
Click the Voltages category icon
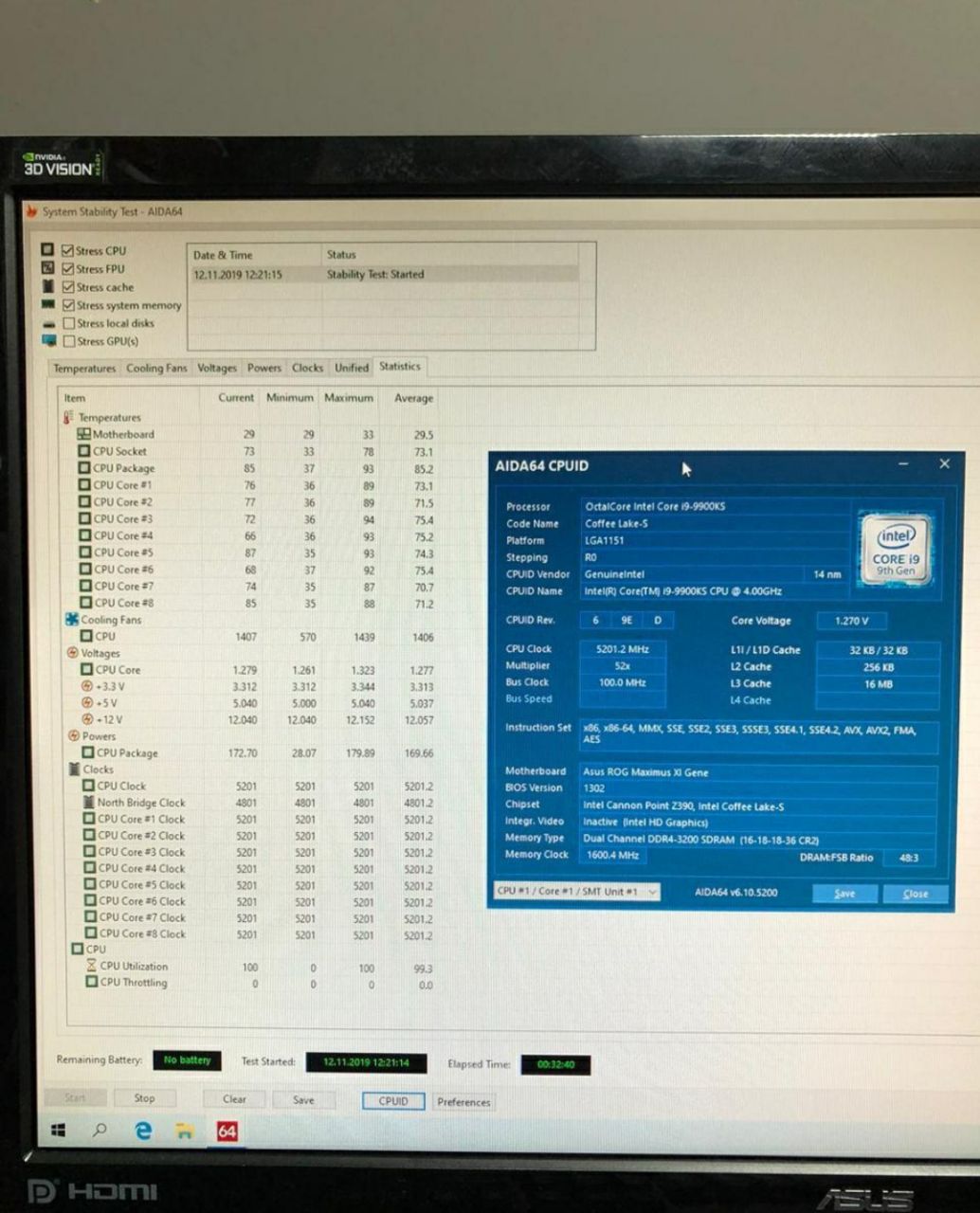pyautogui.click(x=73, y=653)
